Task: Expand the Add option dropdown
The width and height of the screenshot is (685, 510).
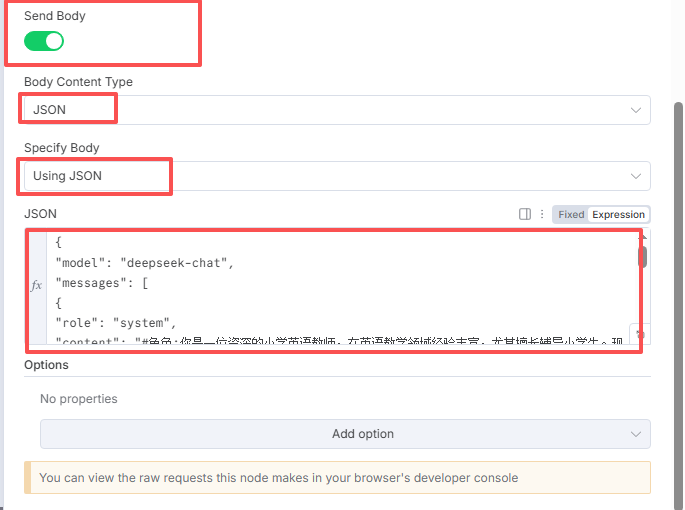Action: coord(345,434)
